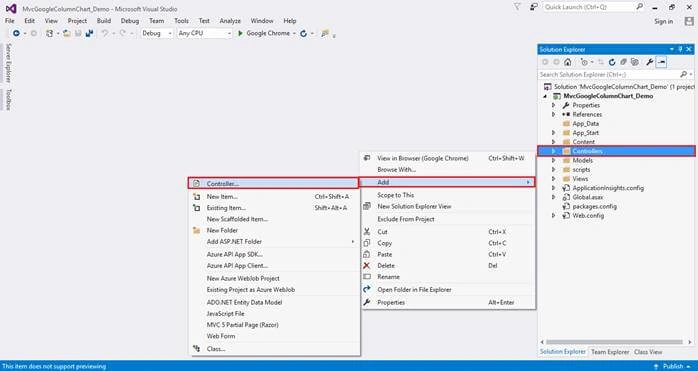This screenshot has width=698, height=371.
Task: Select Controller... from the Add submenu
Action: pos(273,183)
